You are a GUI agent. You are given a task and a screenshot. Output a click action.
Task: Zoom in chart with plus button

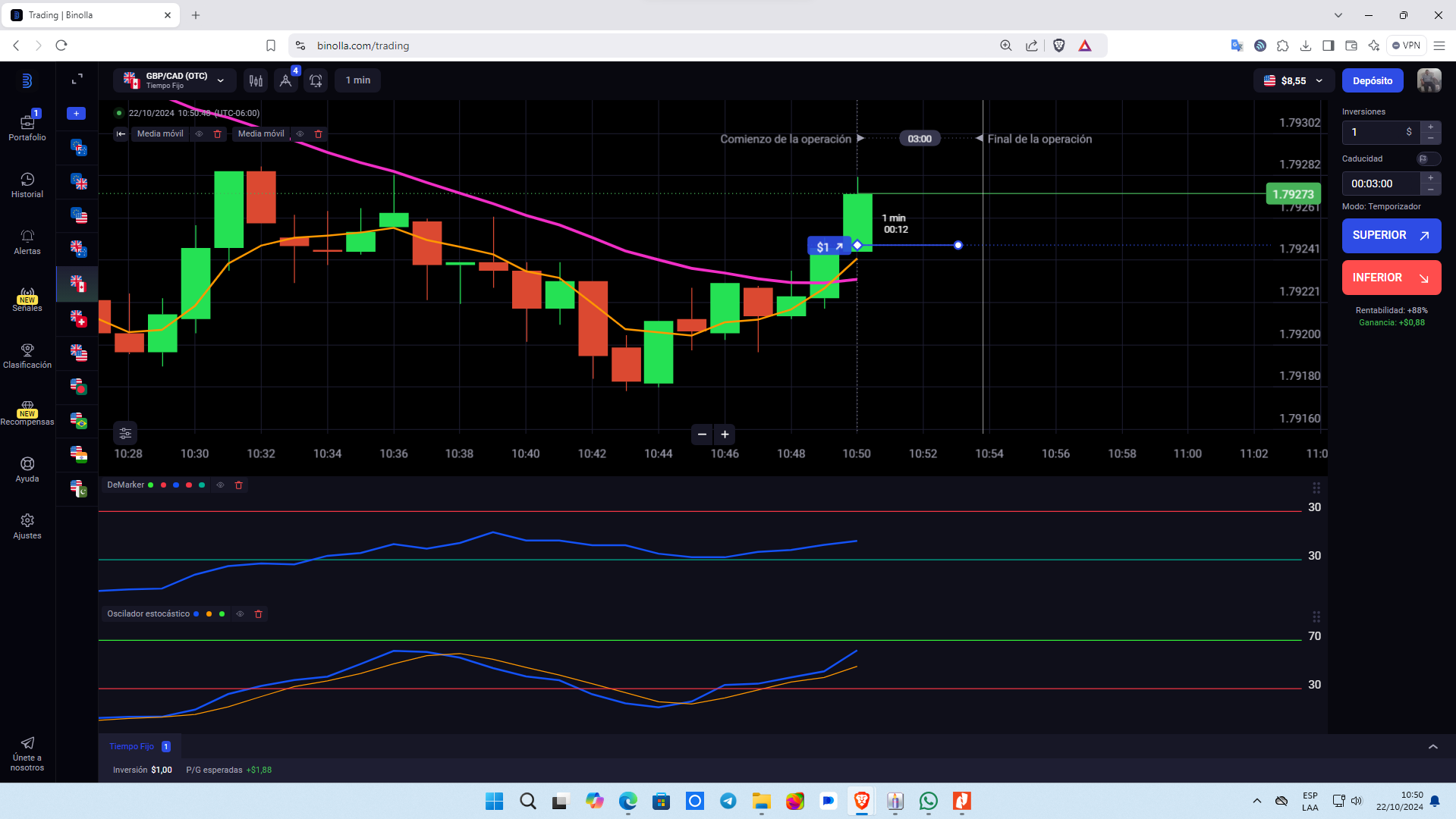pyautogui.click(x=725, y=435)
